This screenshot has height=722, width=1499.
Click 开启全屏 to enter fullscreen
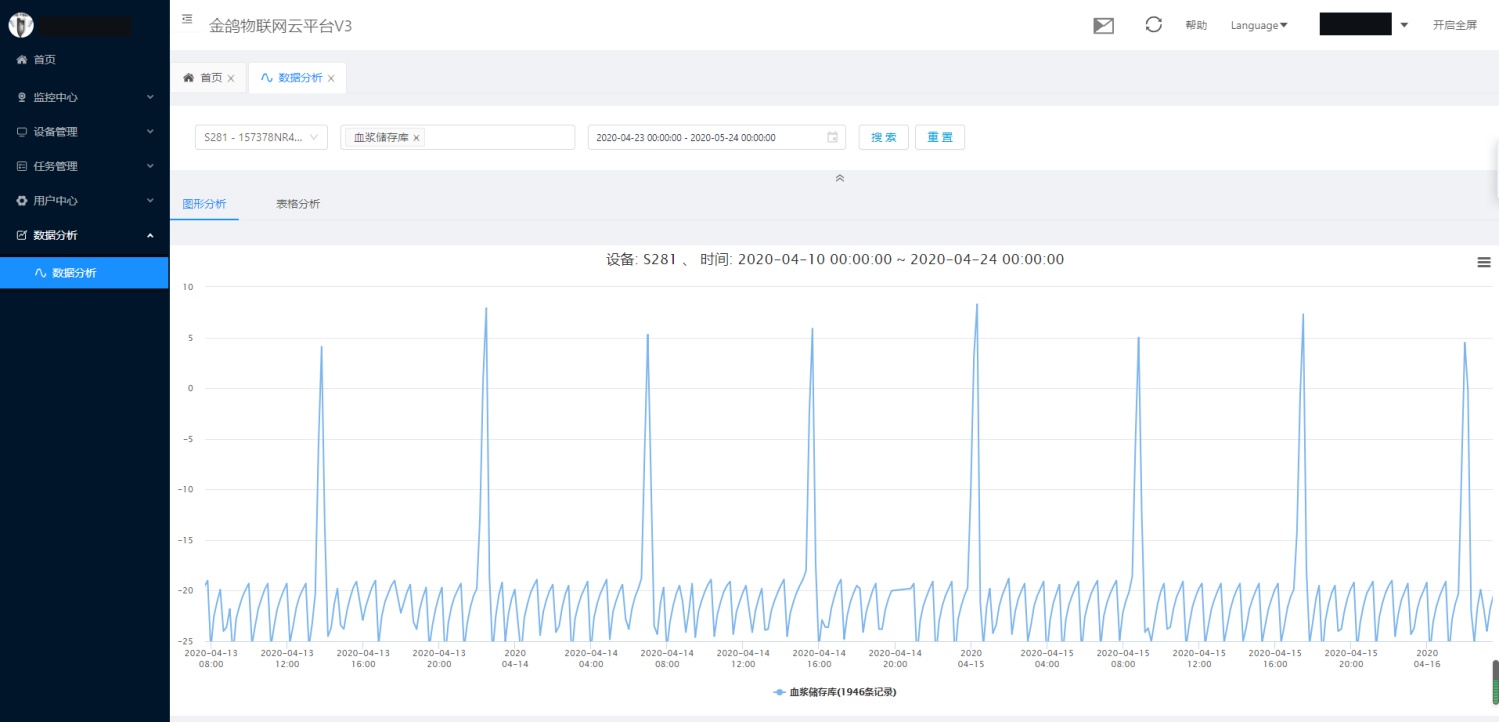(x=1454, y=26)
